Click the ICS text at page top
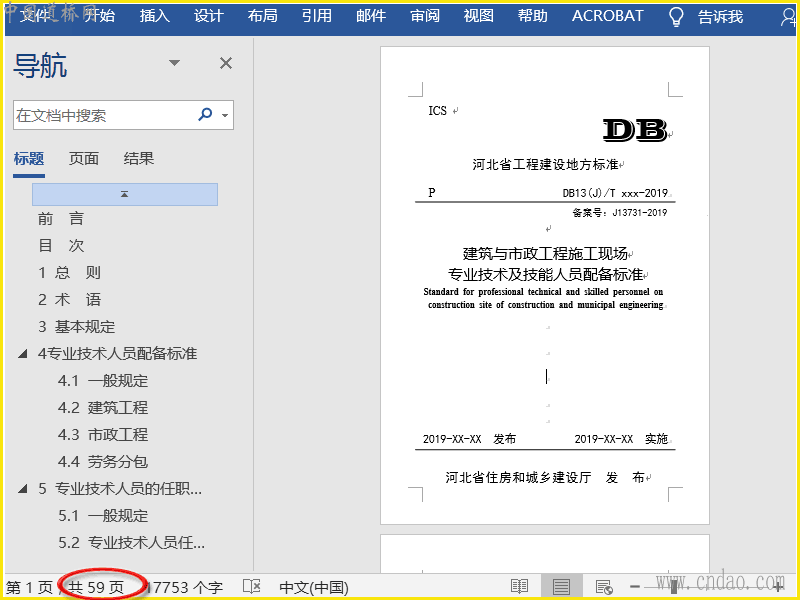Screen dimensions: 800x600 [437, 111]
